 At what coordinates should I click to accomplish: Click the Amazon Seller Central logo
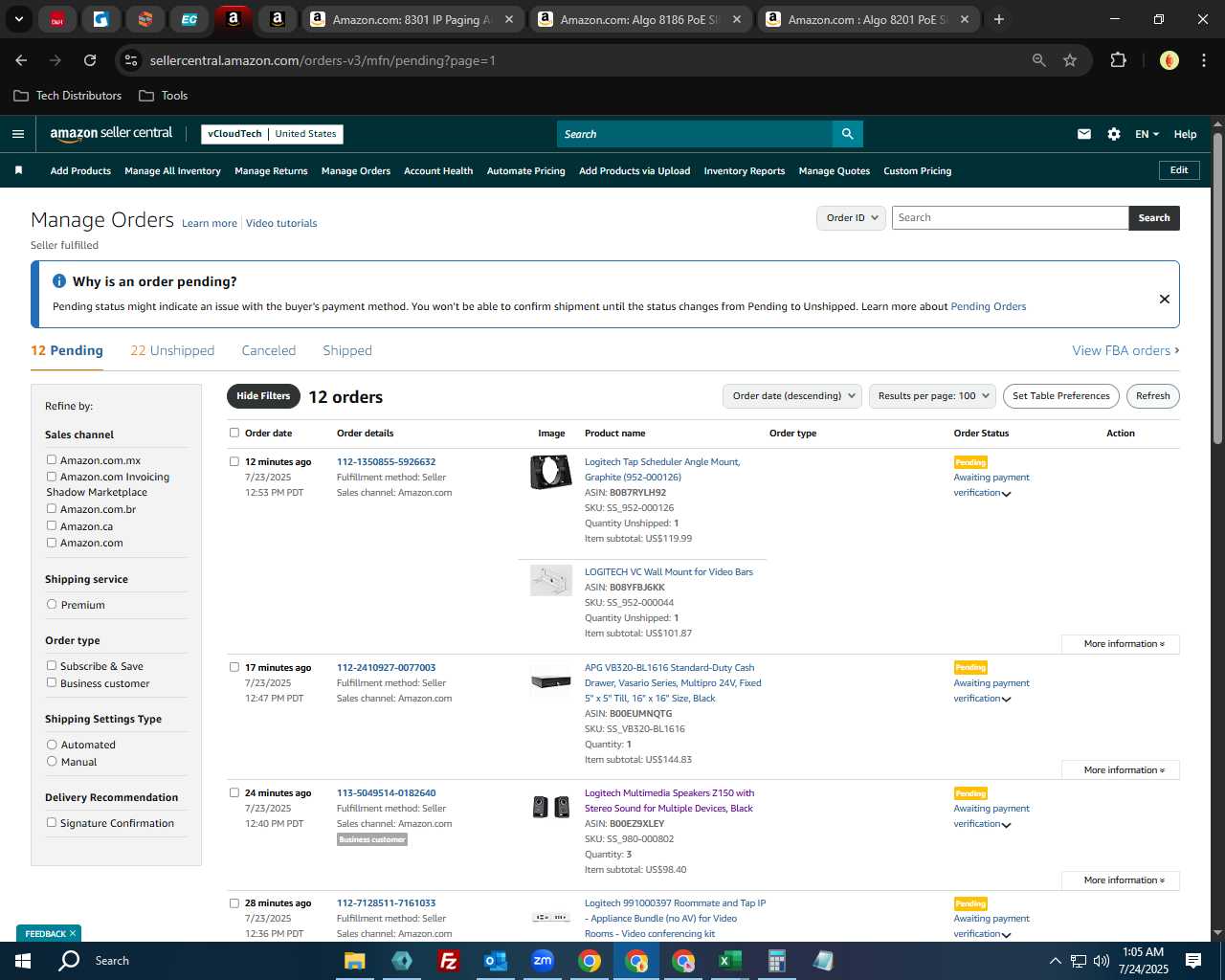111,134
